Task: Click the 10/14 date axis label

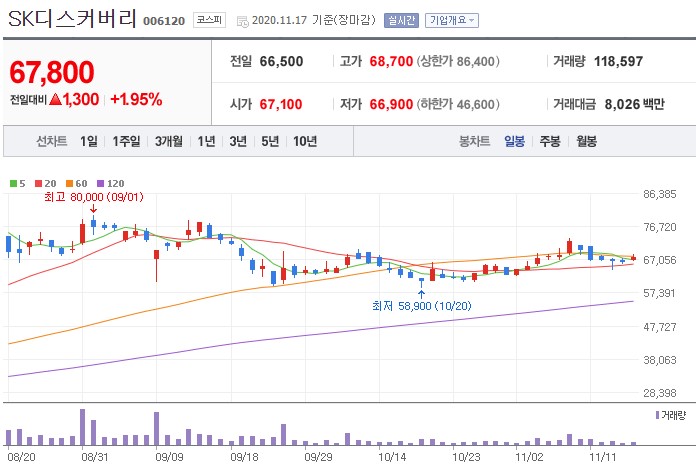Action: [392, 457]
